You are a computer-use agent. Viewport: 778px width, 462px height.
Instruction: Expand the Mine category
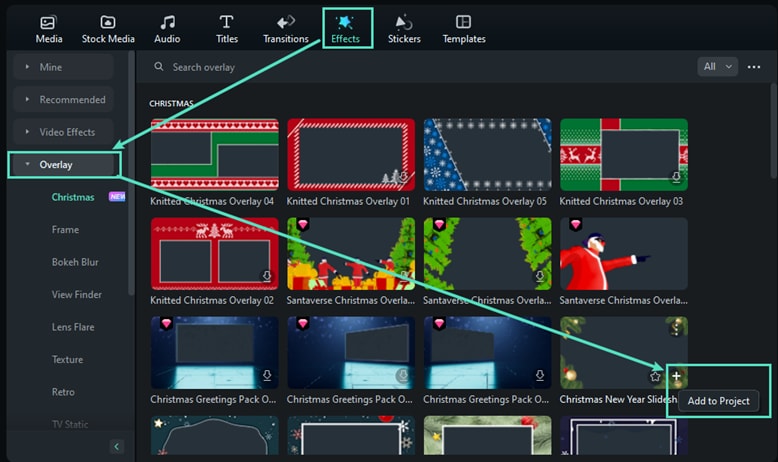(x=63, y=67)
